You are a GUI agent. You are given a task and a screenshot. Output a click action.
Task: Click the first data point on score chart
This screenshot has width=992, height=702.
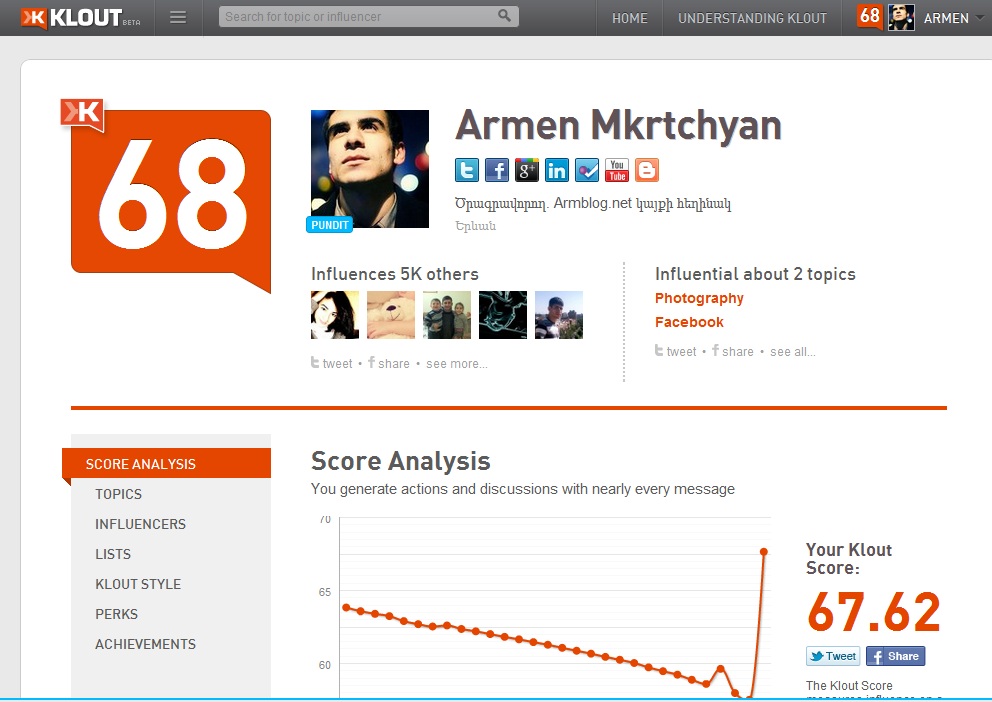click(x=346, y=607)
